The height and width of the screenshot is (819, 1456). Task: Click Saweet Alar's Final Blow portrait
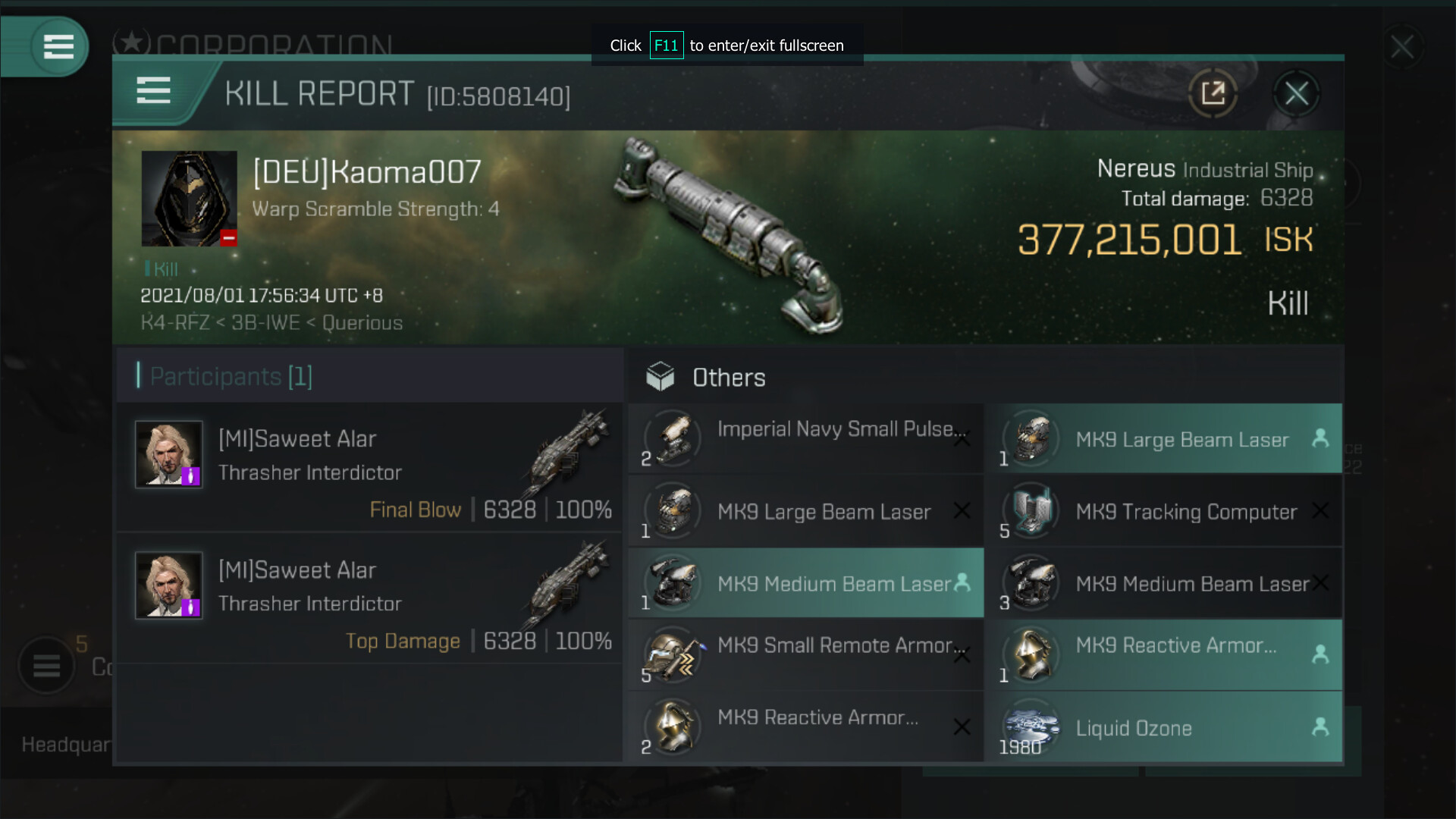click(168, 454)
